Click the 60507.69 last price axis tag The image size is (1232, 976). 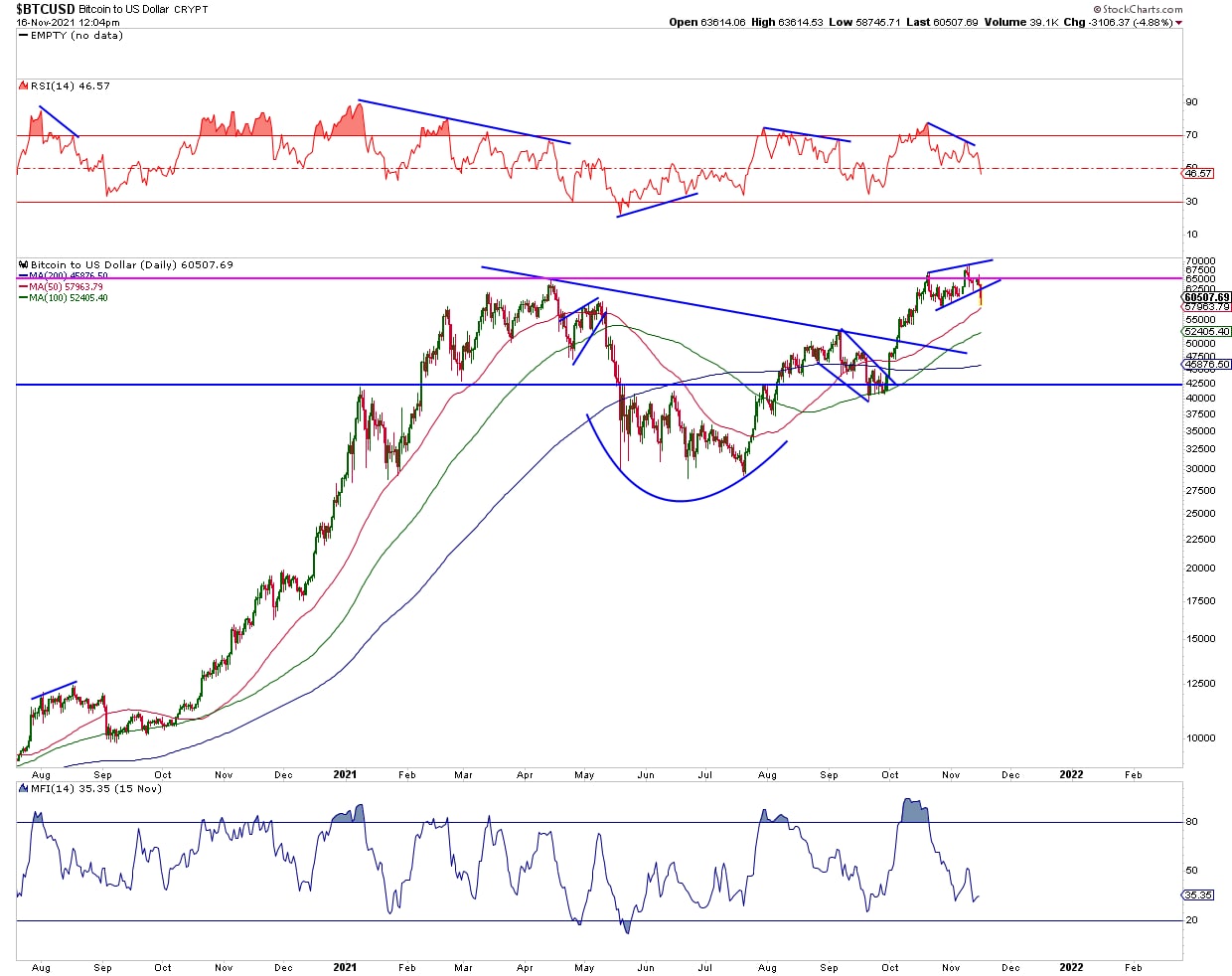[x=1207, y=297]
